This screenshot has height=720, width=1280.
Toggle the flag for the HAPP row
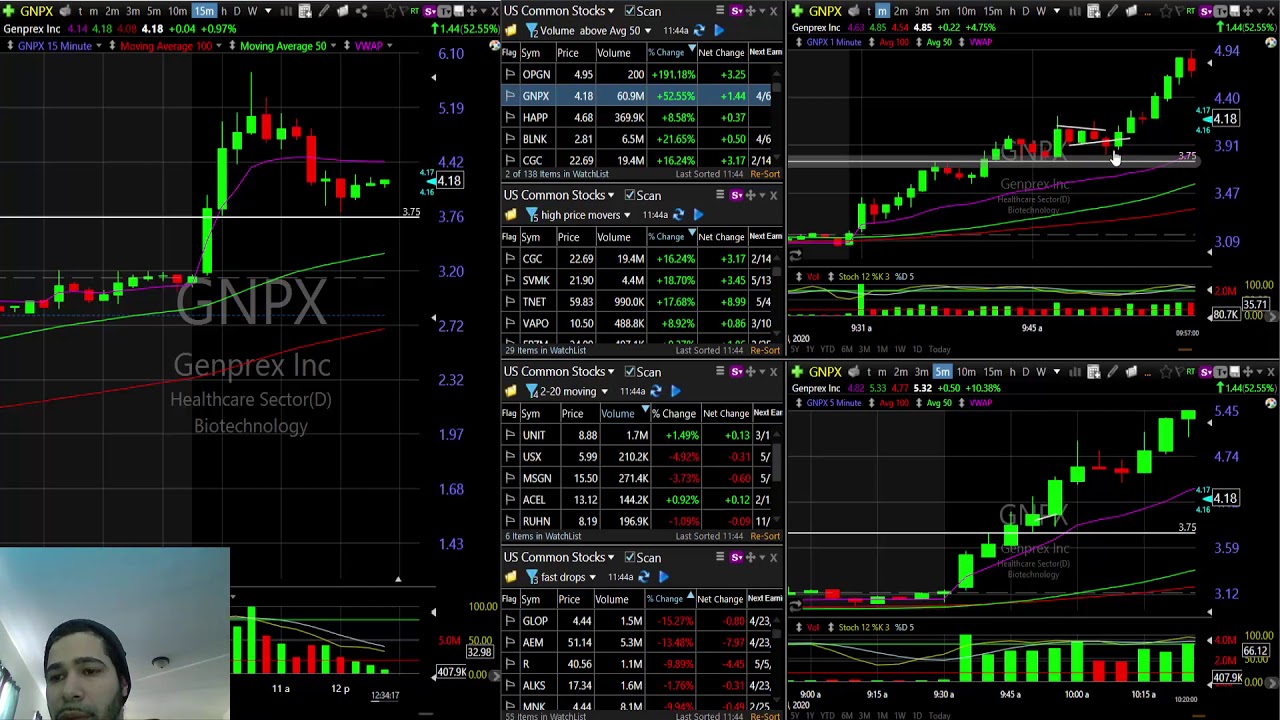[510, 117]
